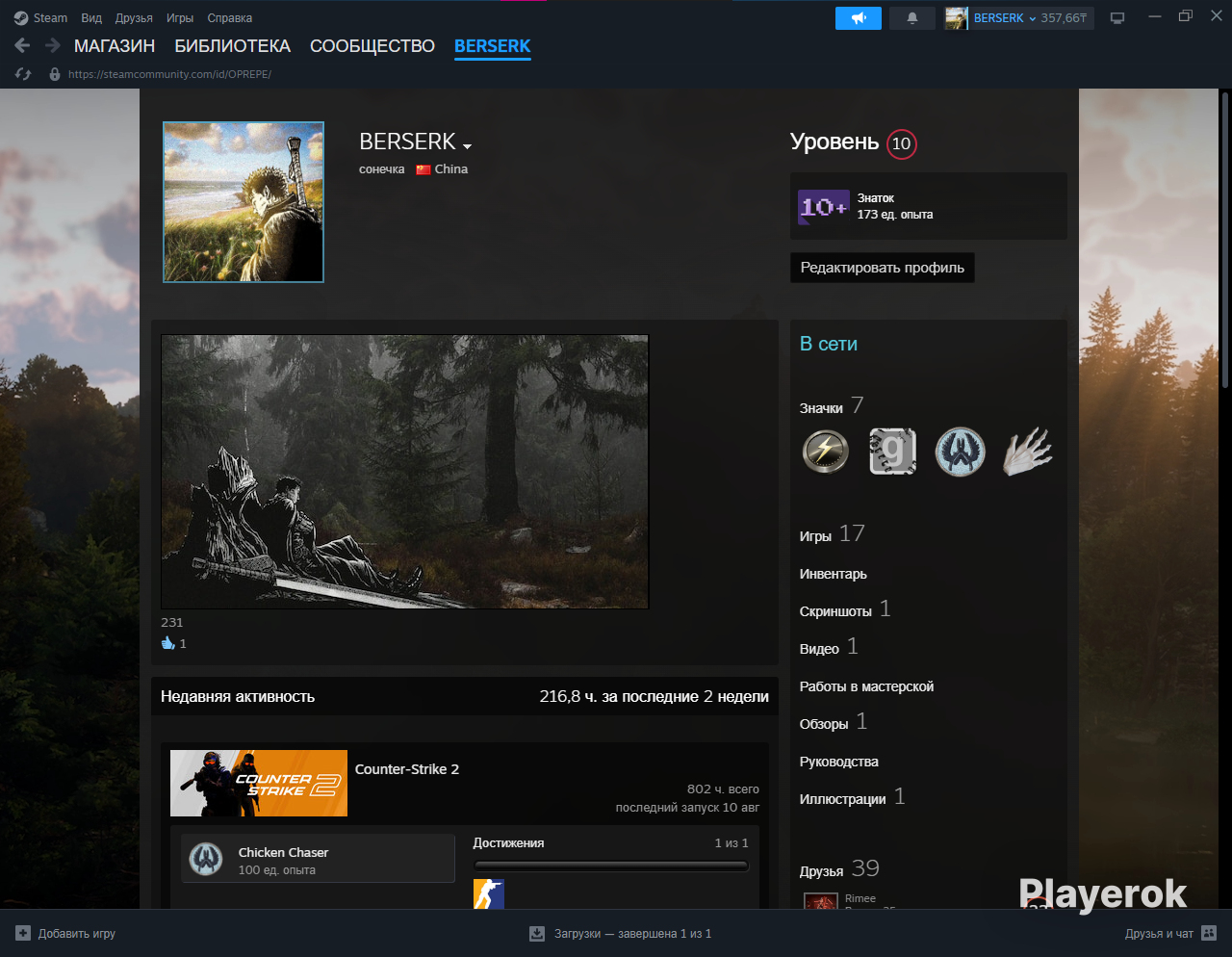Viewport: 1232px width, 957px height.
Task: Click the Counter-Strike achievement icon
Action: coord(489,894)
